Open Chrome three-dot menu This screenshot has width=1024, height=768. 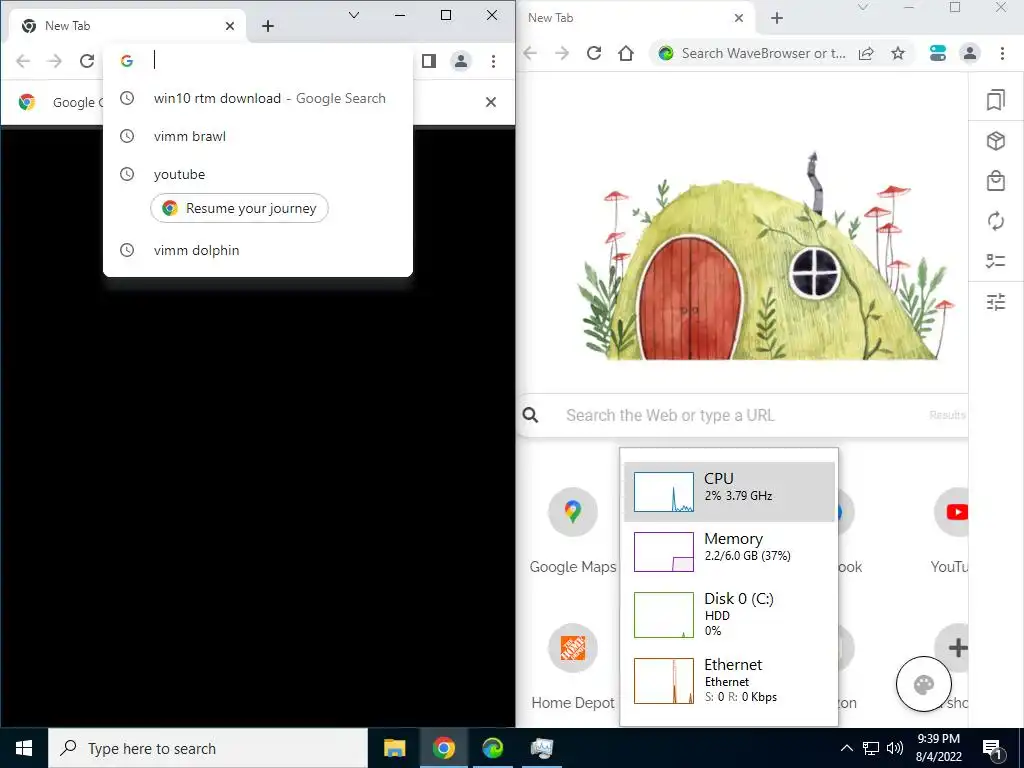[x=493, y=61]
